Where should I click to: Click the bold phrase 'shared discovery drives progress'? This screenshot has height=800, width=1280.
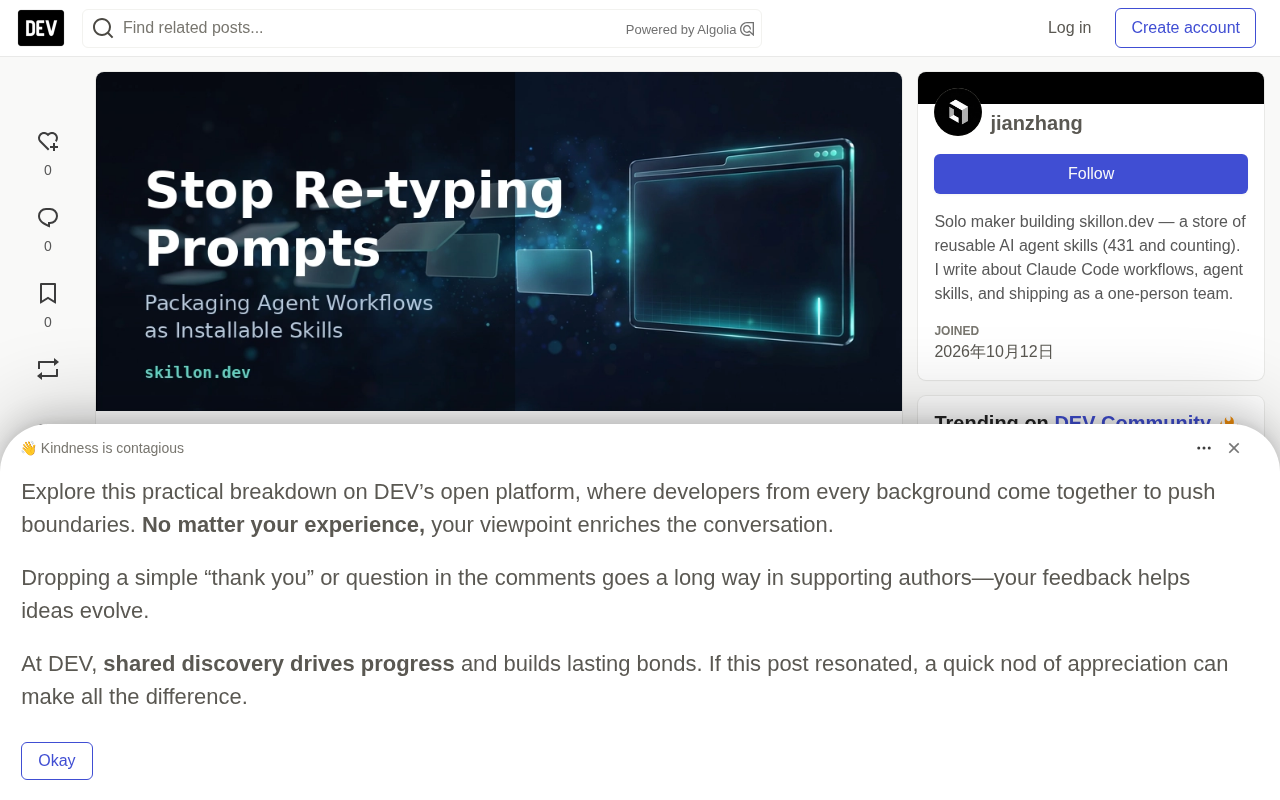279,664
